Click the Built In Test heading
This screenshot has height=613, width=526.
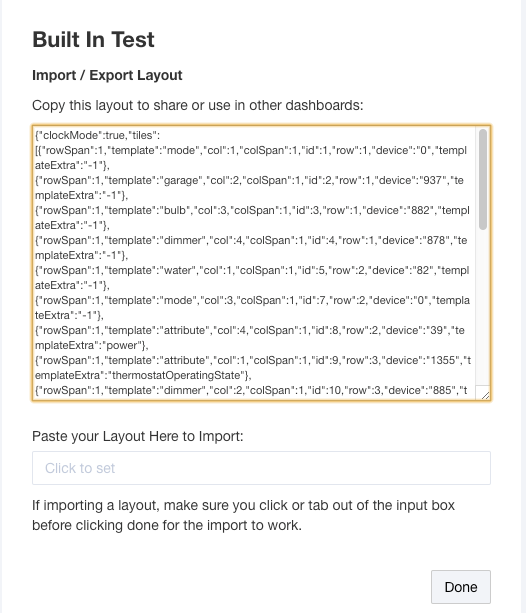coord(93,39)
